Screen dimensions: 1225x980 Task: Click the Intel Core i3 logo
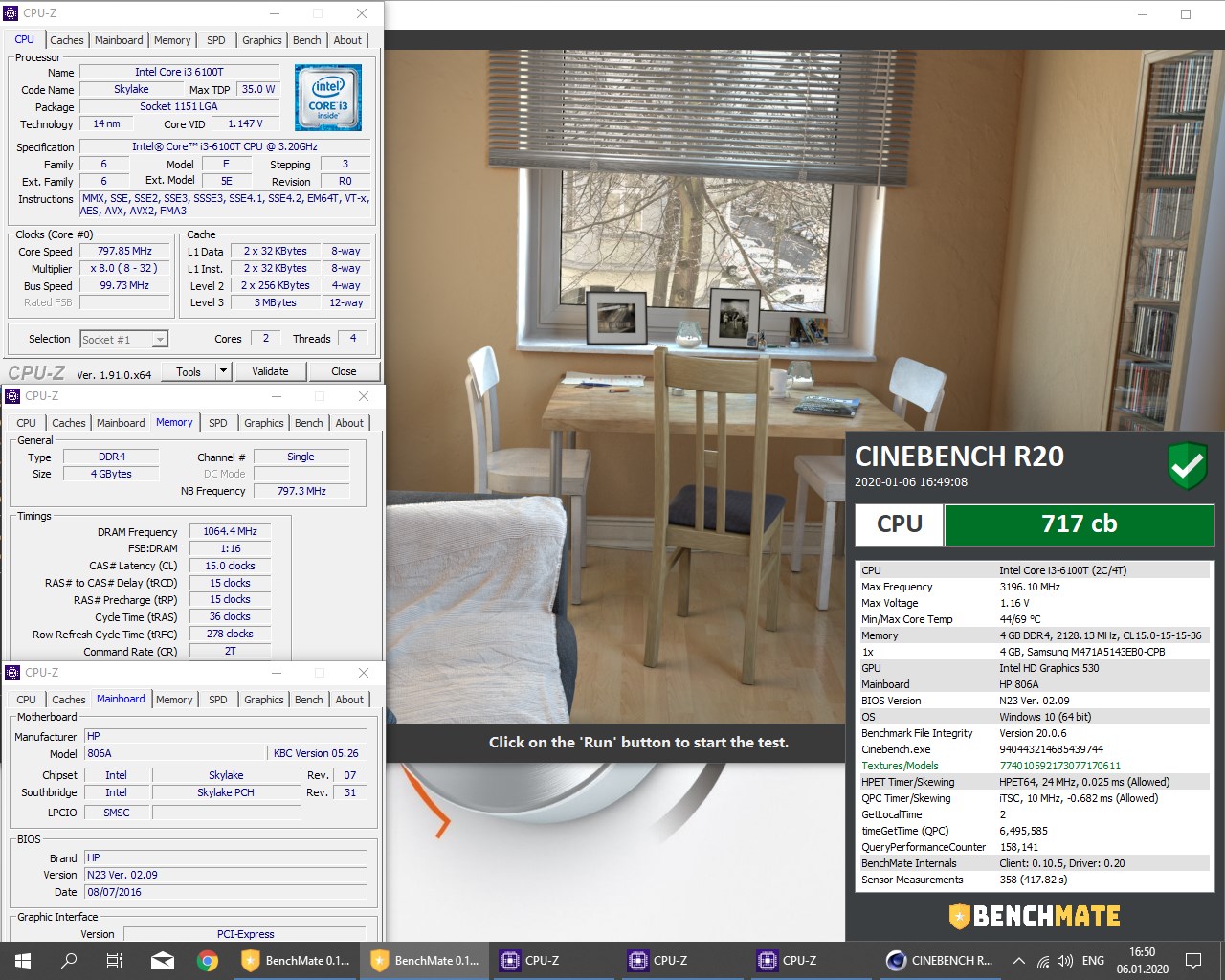pos(327,98)
